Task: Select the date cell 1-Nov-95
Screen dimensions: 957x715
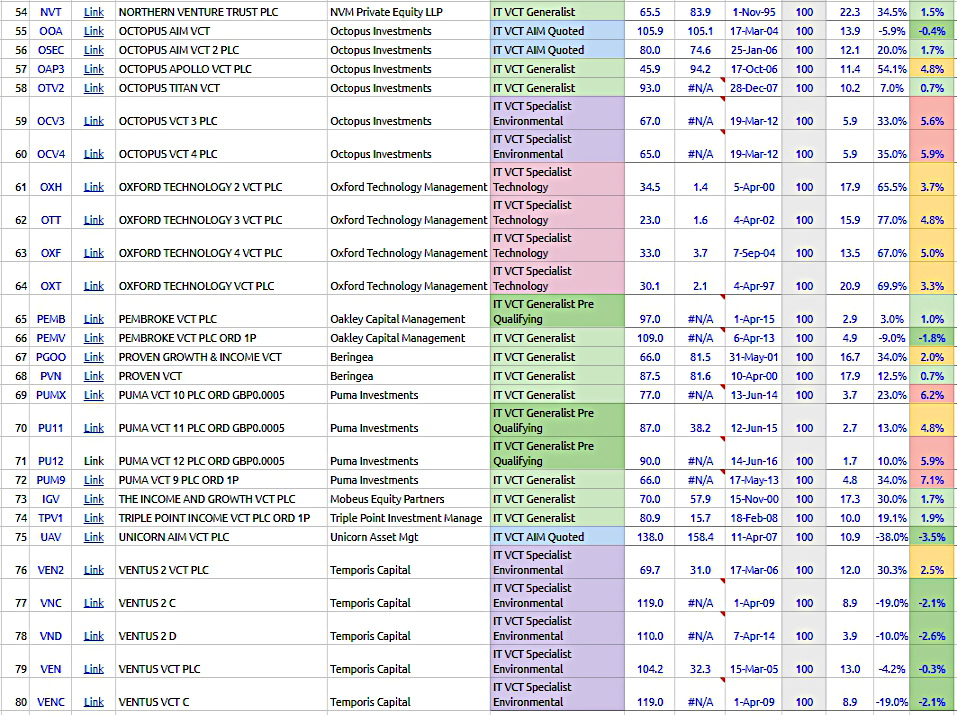Action: [x=754, y=12]
